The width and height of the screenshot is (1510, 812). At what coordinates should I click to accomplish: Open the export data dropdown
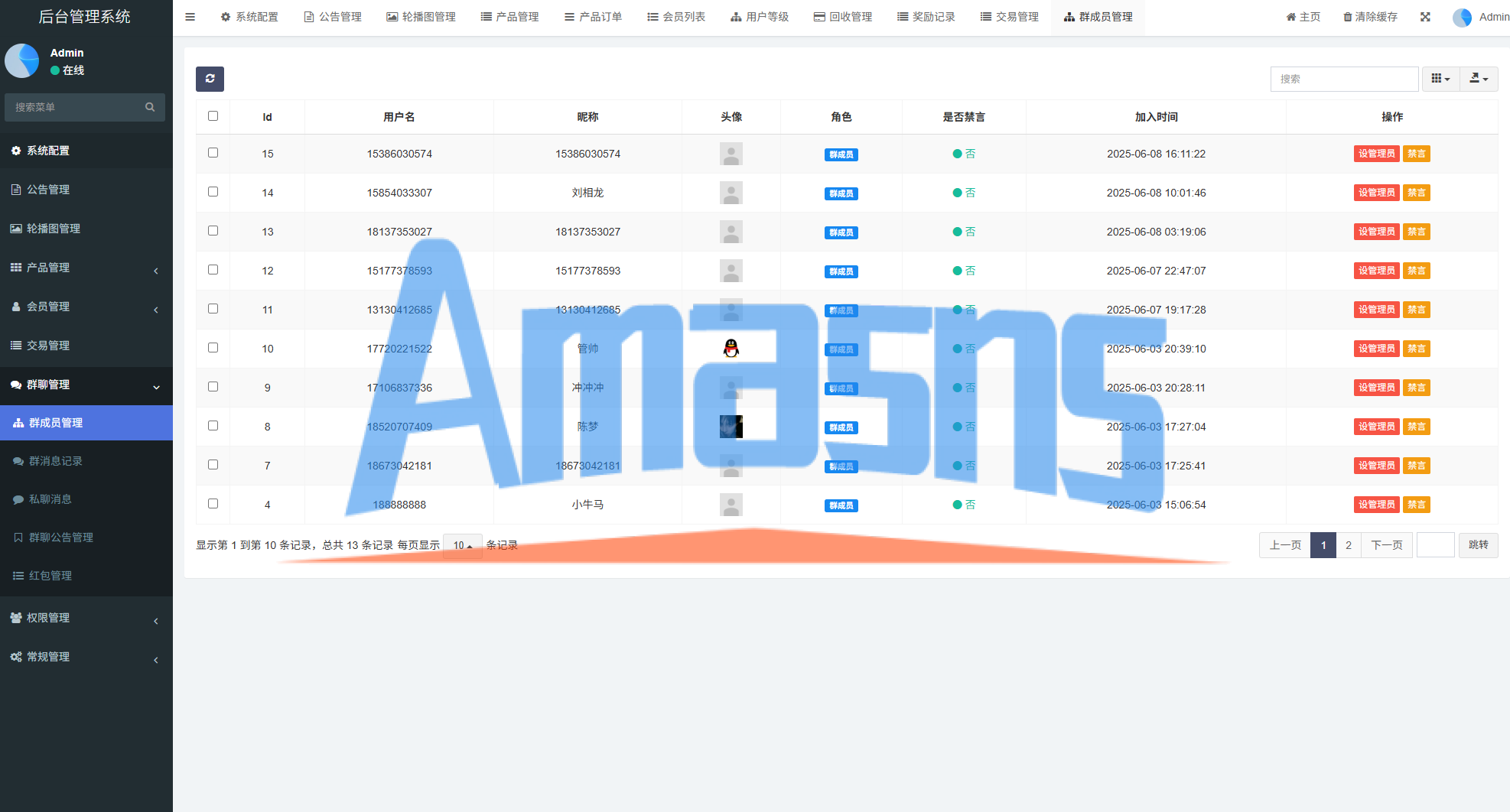1479,79
